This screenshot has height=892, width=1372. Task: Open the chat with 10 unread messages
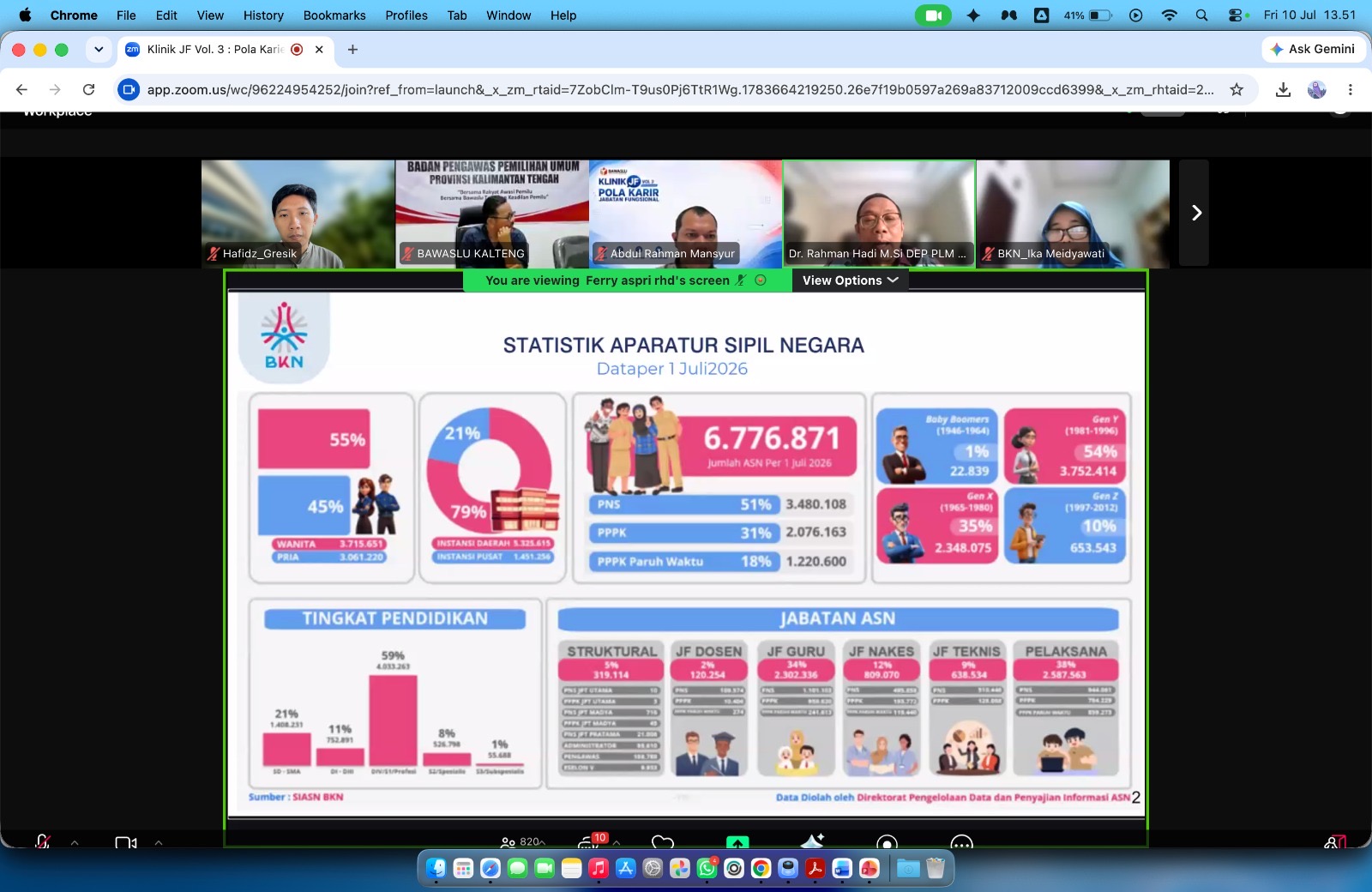coord(591,841)
